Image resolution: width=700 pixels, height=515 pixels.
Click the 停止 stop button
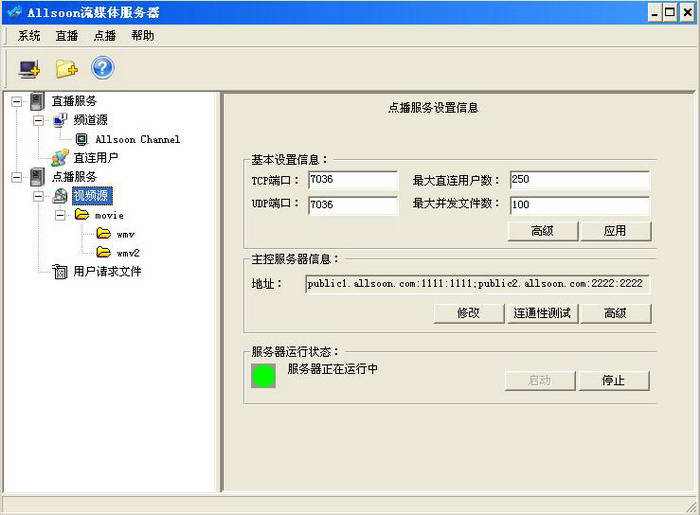coord(614,380)
